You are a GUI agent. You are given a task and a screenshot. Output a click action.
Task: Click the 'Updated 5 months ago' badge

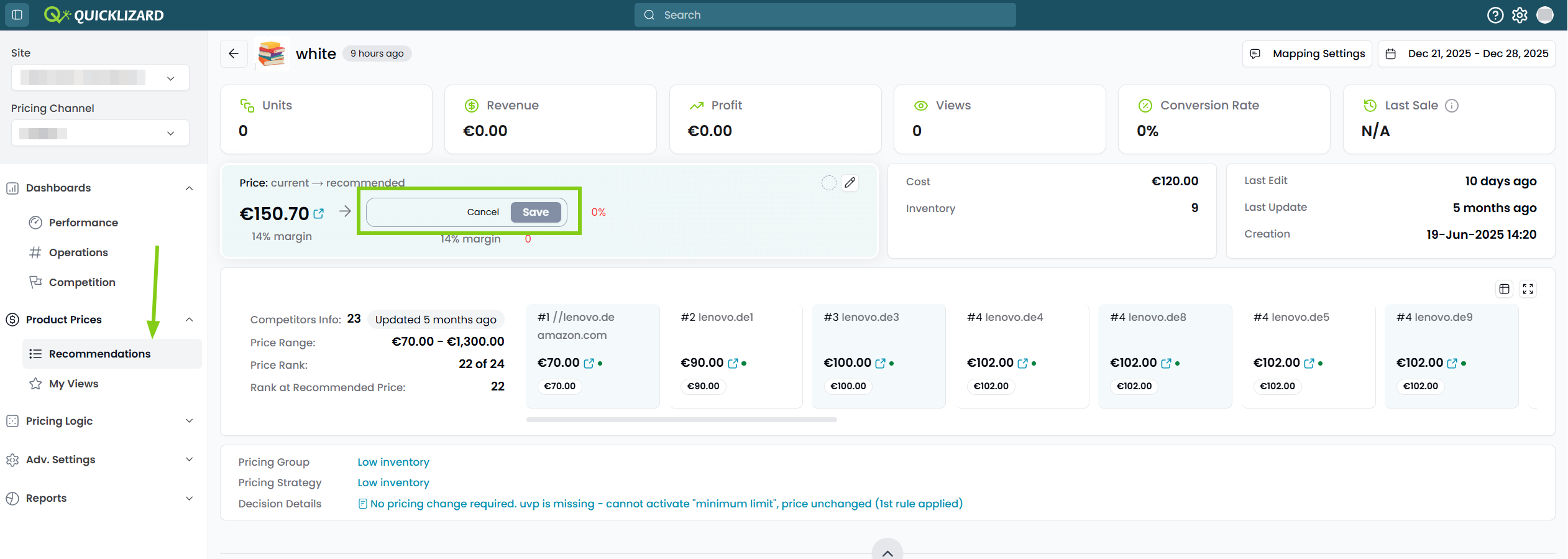point(436,320)
